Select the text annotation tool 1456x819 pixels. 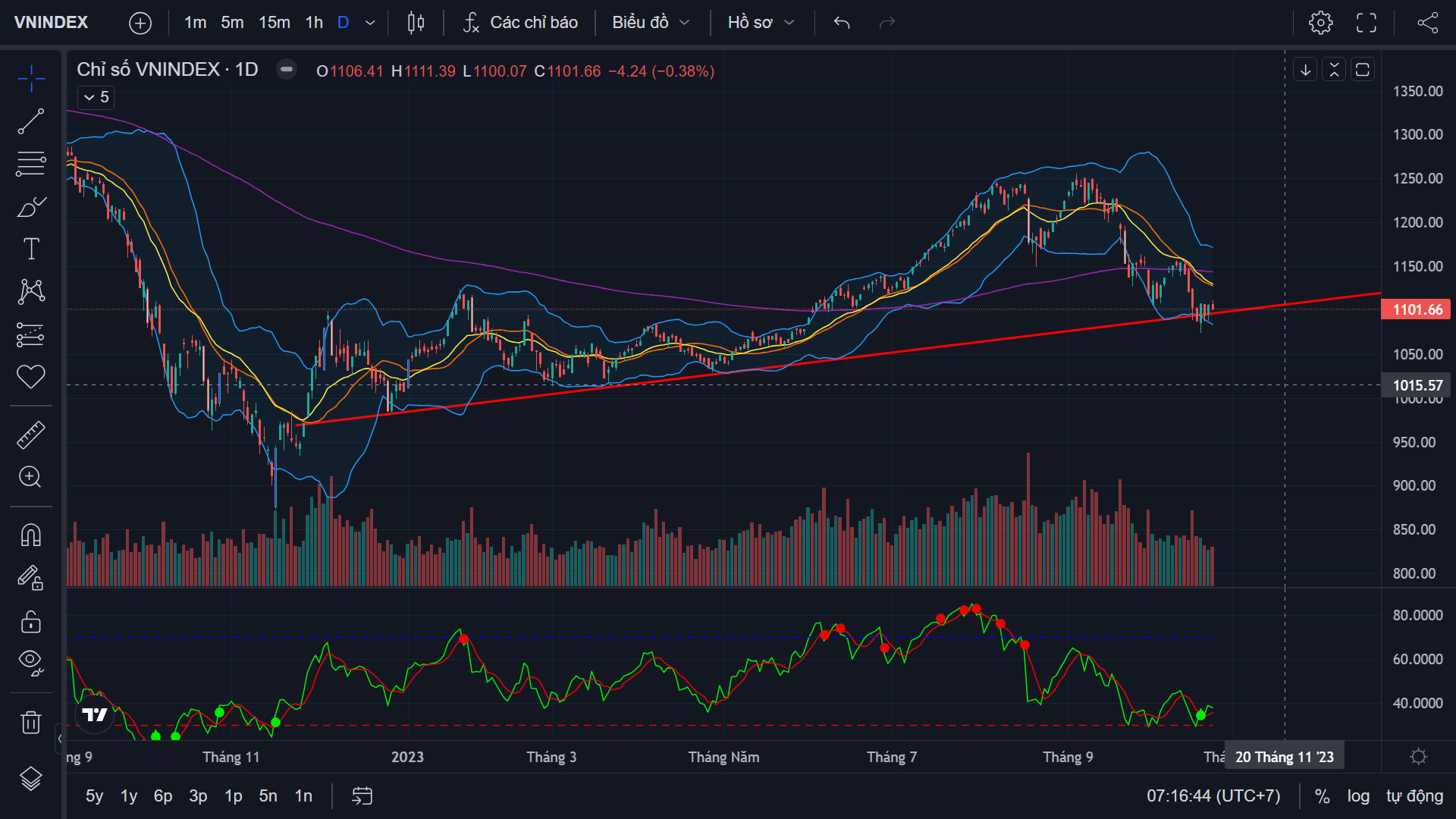click(31, 249)
